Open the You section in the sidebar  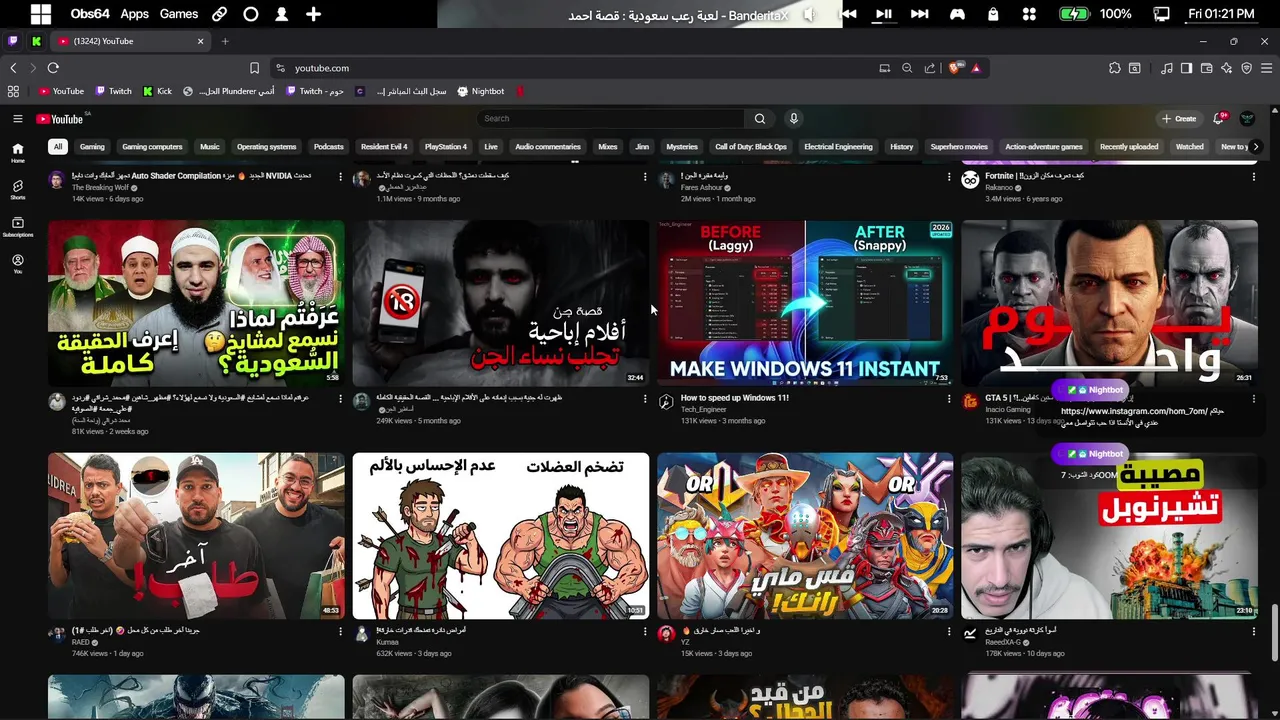click(17, 264)
